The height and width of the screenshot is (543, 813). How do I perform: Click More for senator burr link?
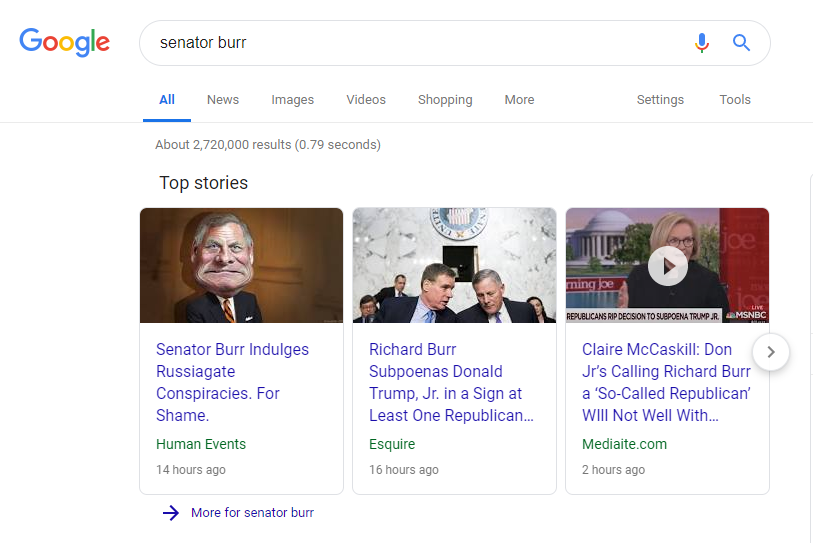click(253, 513)
